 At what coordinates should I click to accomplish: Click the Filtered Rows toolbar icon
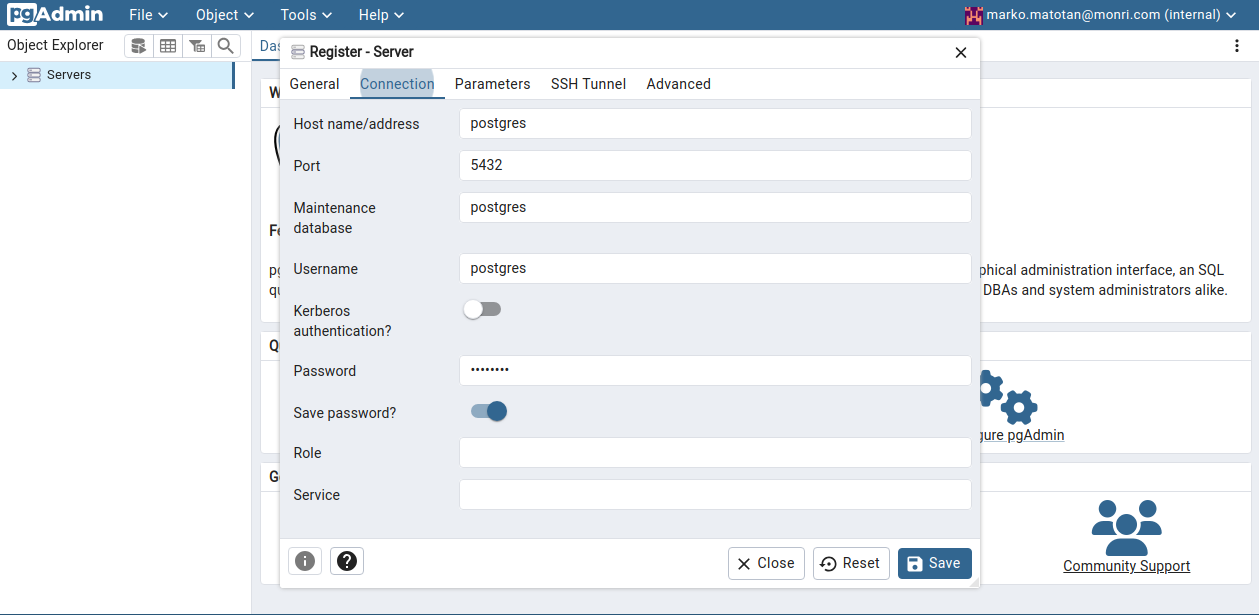[x=197, y=46]
